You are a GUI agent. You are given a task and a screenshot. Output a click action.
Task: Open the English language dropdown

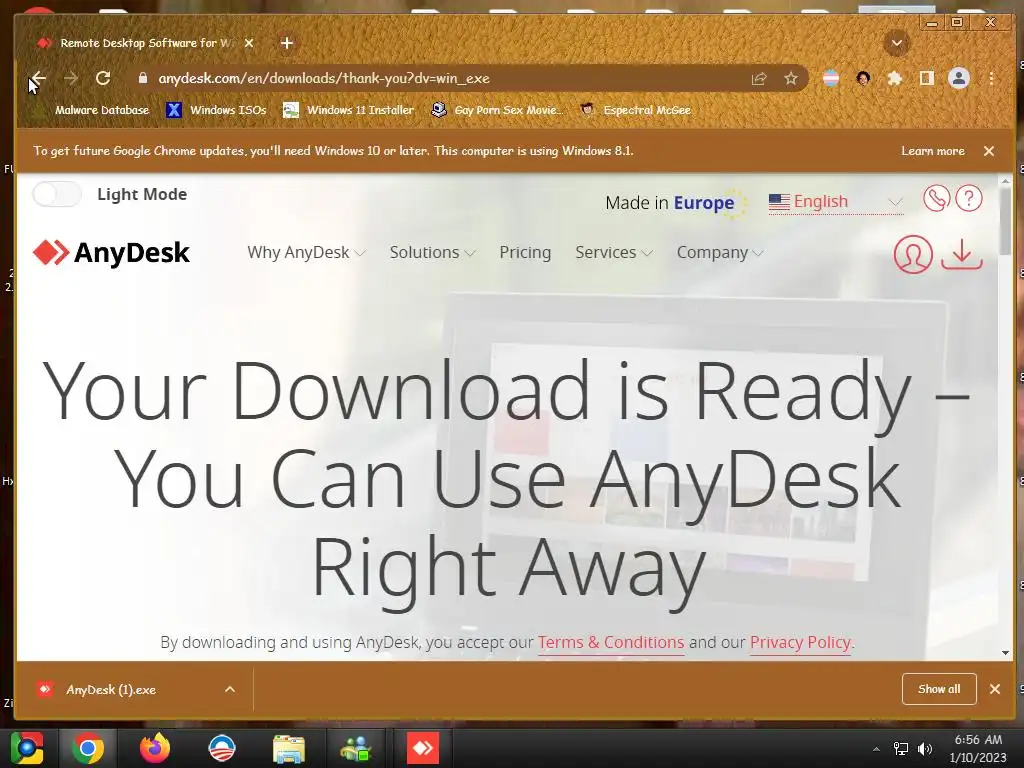(836, 202)
